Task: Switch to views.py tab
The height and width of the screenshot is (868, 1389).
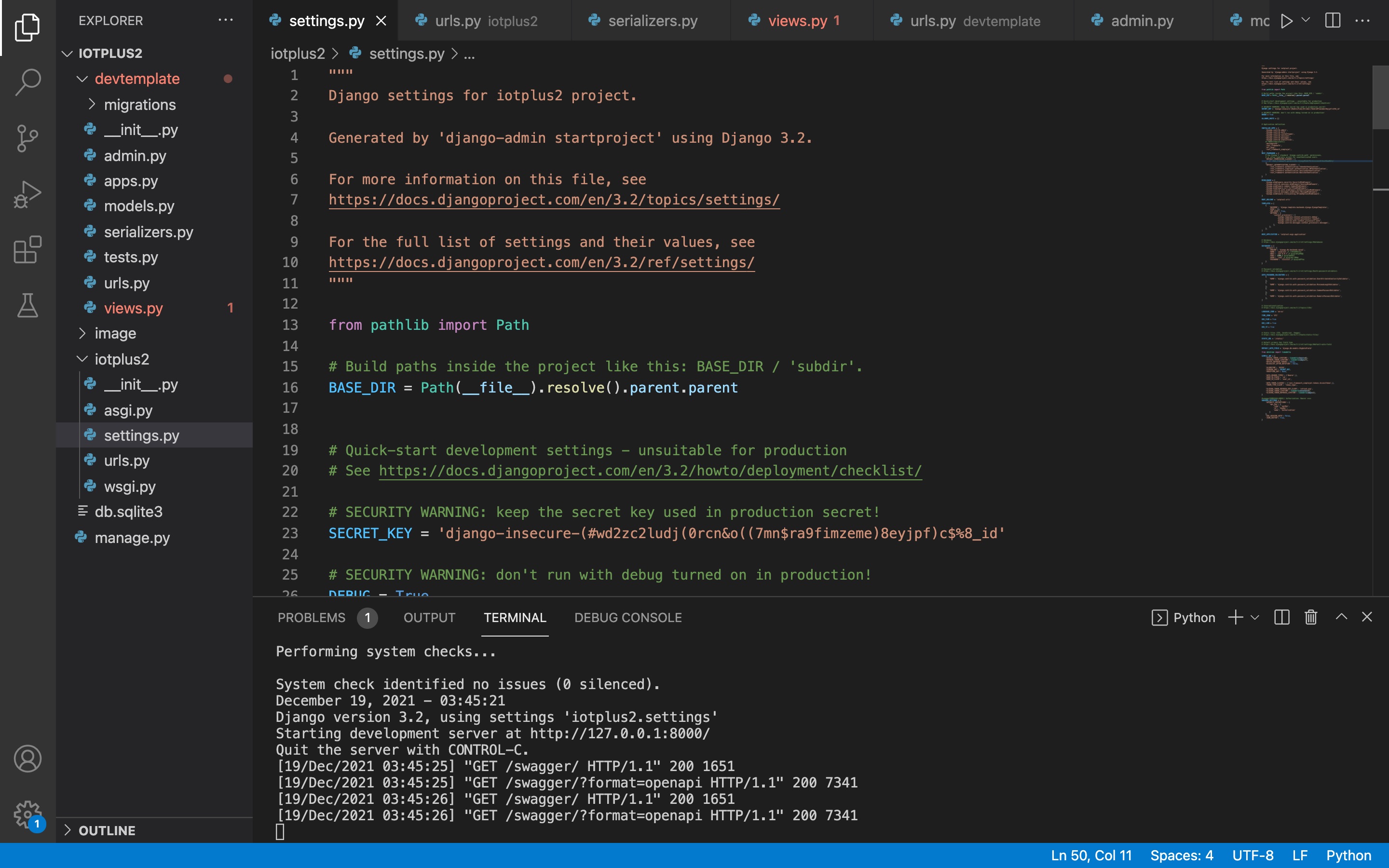Action: [802, 21]
